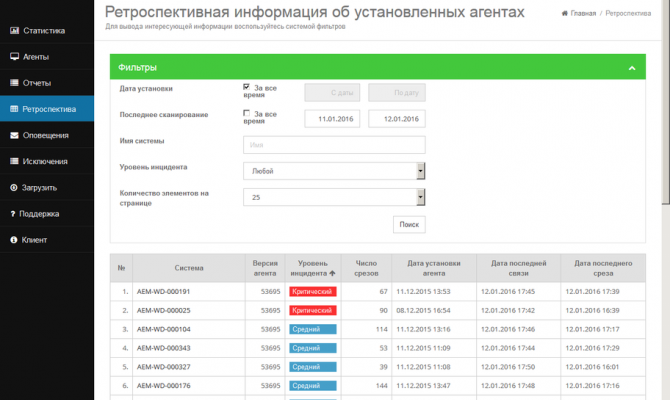Click the Статистика chart icon in the sidebar

15,31
